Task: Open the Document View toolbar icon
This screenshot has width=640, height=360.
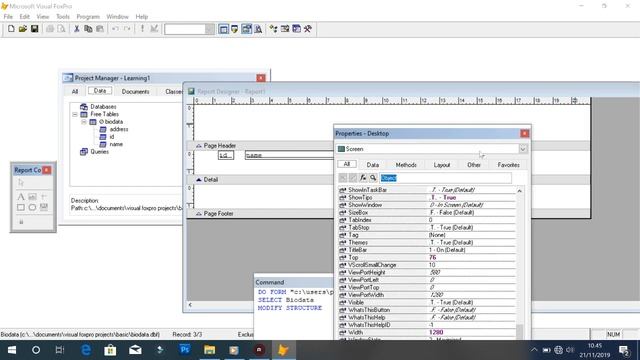Action: (258, 29)
